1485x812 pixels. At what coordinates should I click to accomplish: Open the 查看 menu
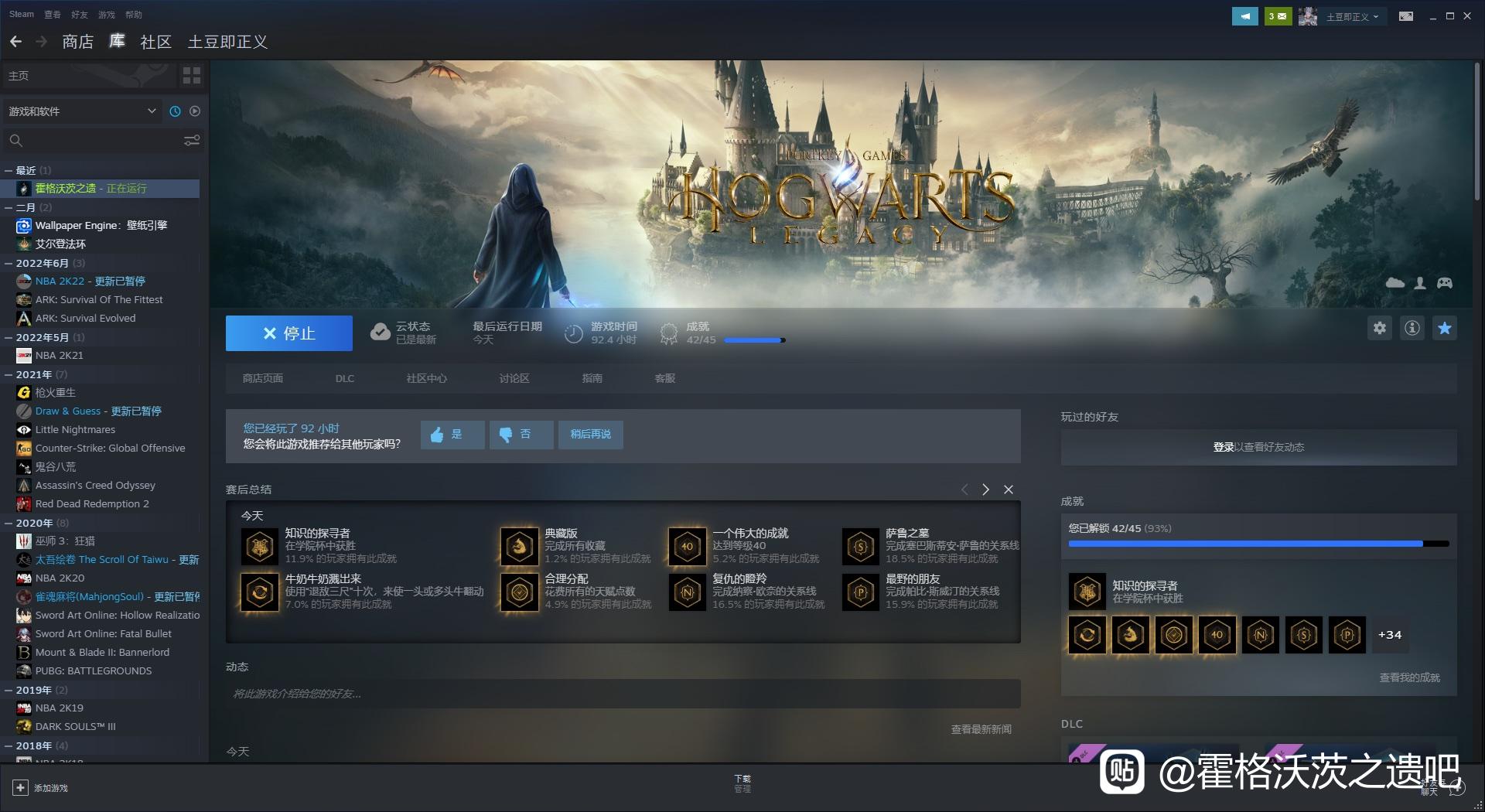pos(52,15)
